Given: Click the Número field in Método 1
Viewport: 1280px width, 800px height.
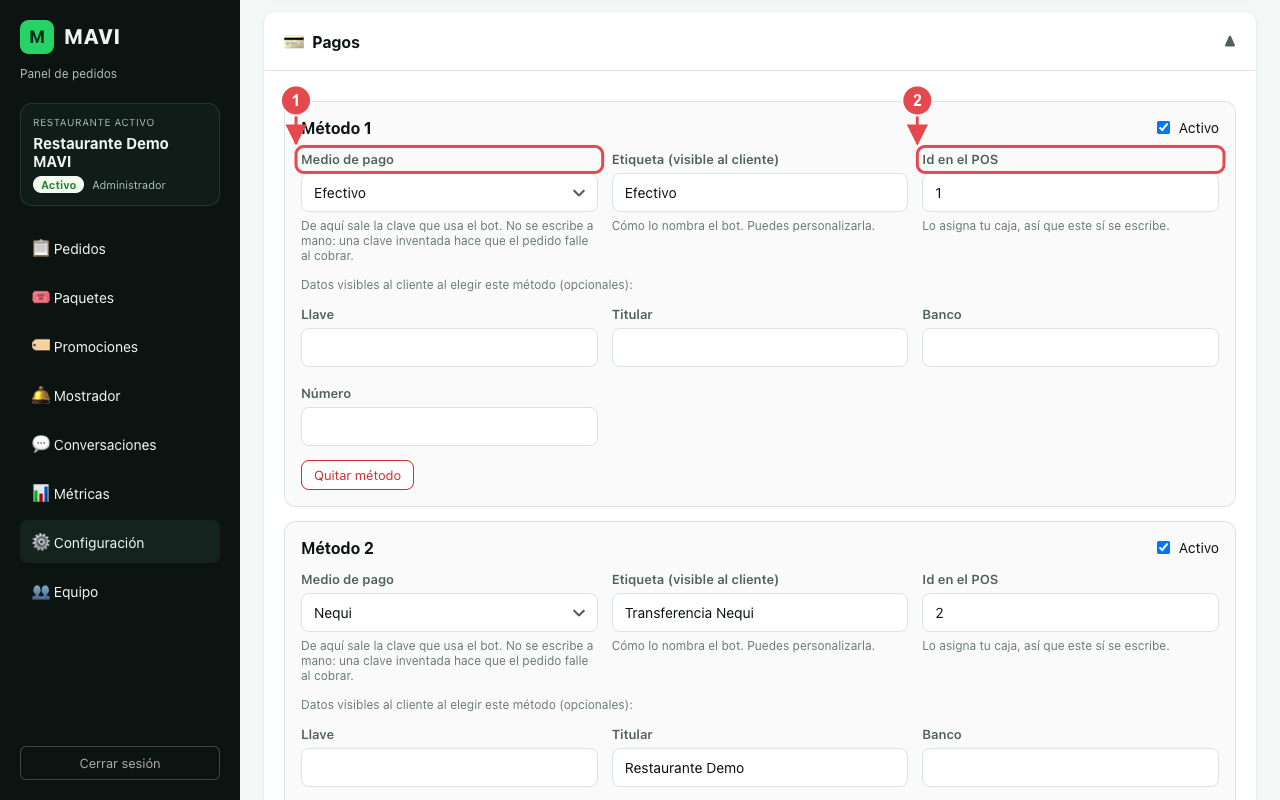Looking at the screenshot, I should tap(449, 426).
